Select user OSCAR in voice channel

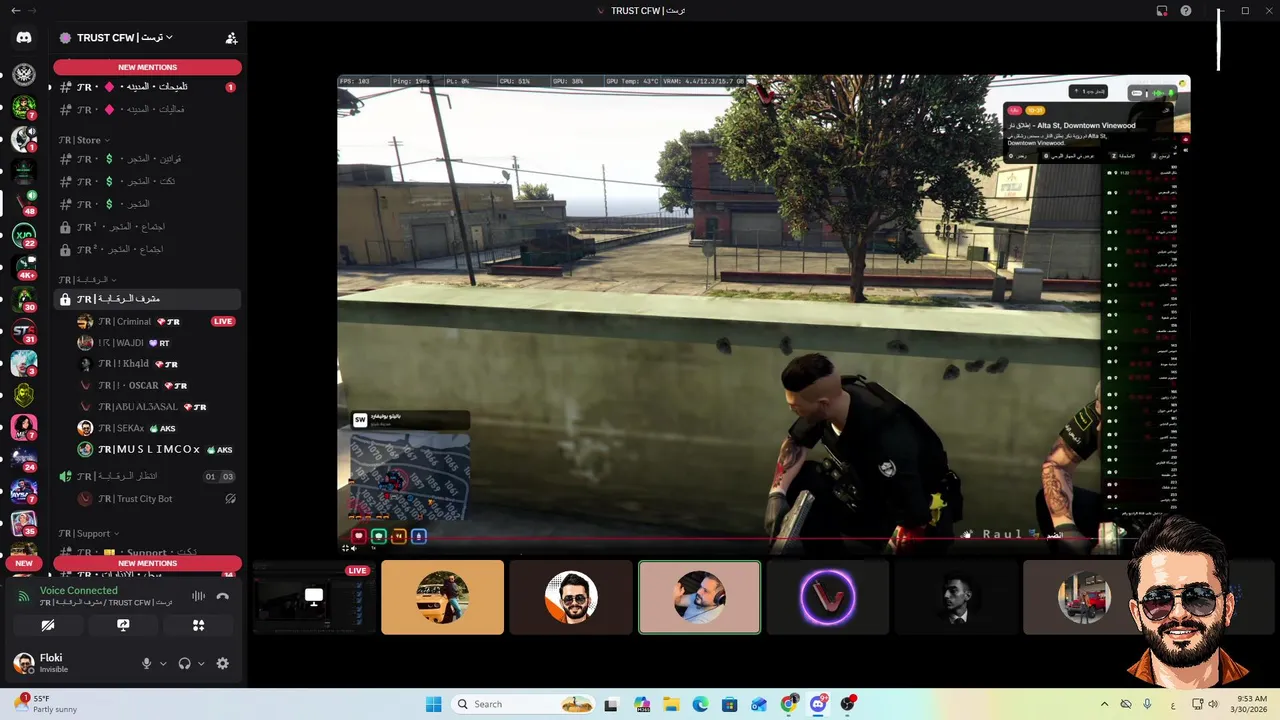(x=157, y=385)
